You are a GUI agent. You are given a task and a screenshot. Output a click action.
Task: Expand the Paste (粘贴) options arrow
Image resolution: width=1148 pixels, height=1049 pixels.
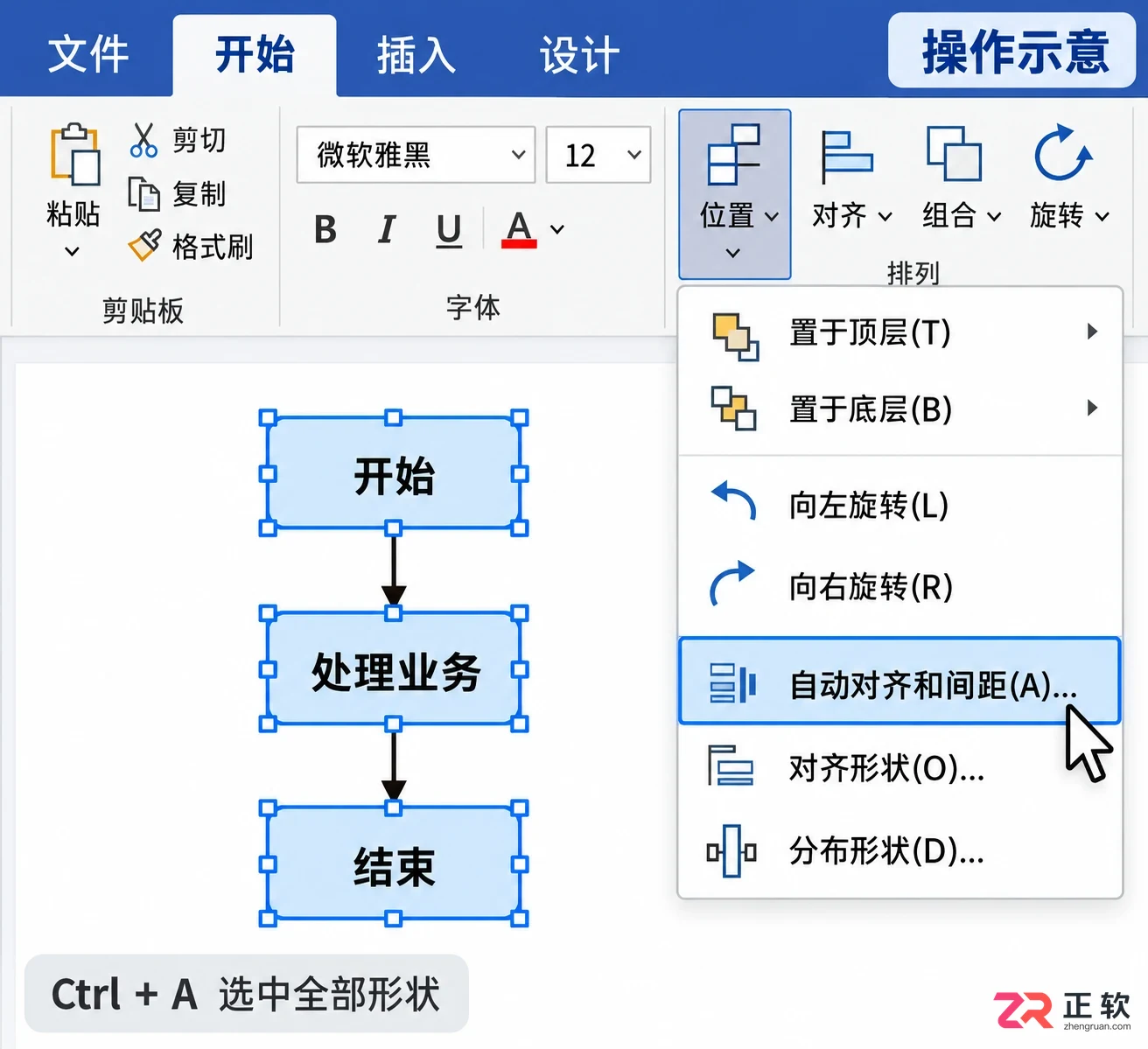point(73,252)
